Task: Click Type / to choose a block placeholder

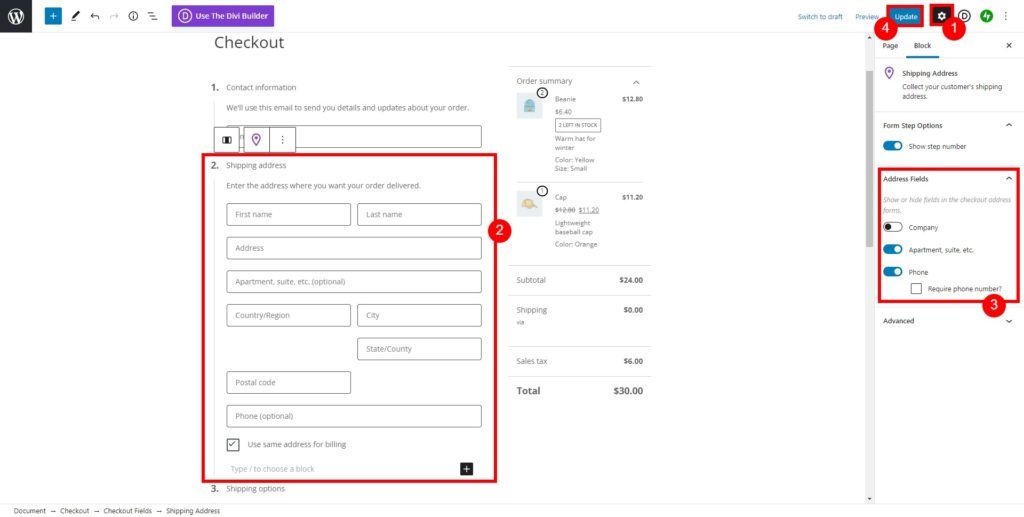Action: pos(272,469)
